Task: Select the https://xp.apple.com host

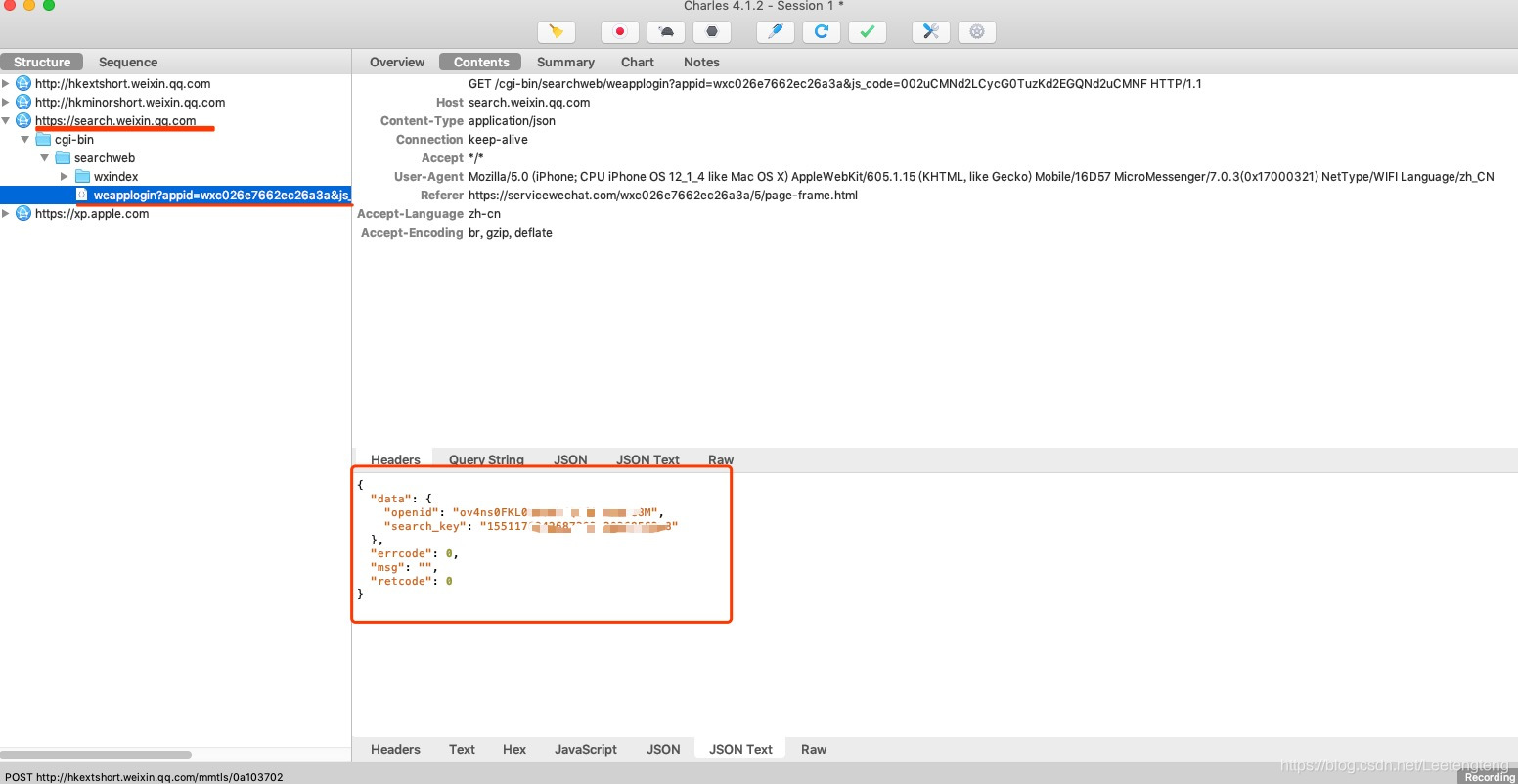Action: pyautogui.click(x=92, y=213)
